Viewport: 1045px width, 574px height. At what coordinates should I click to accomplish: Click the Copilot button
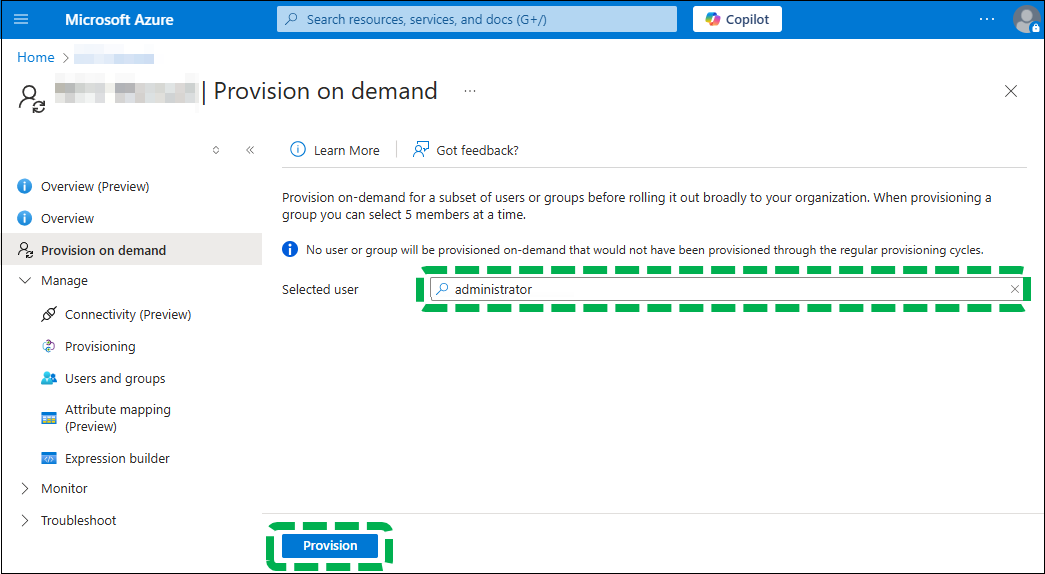coord(737,19)
